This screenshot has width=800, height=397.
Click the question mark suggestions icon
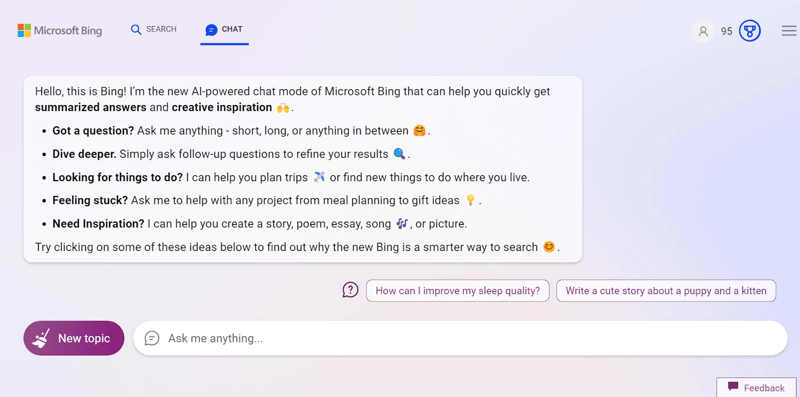[351, 290]
